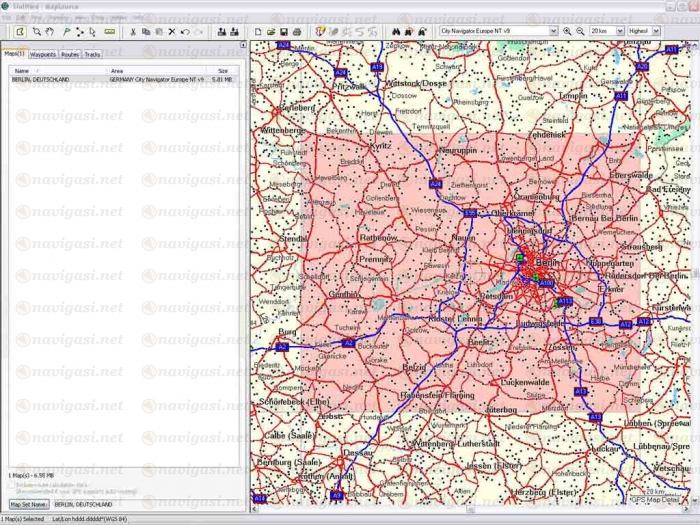Click the Delete X icon
Image resolution: width=700 pixels, height=525 pixels.
point(172,32)
